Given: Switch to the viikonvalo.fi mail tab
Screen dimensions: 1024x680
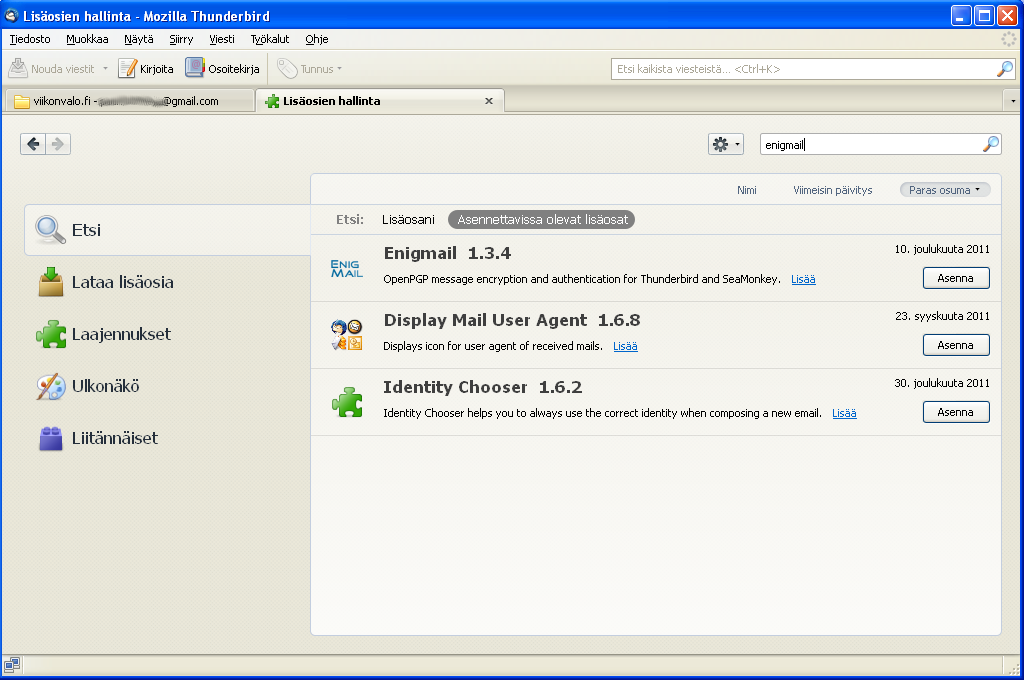Looking at the screenshot, I should click(129, 101).
